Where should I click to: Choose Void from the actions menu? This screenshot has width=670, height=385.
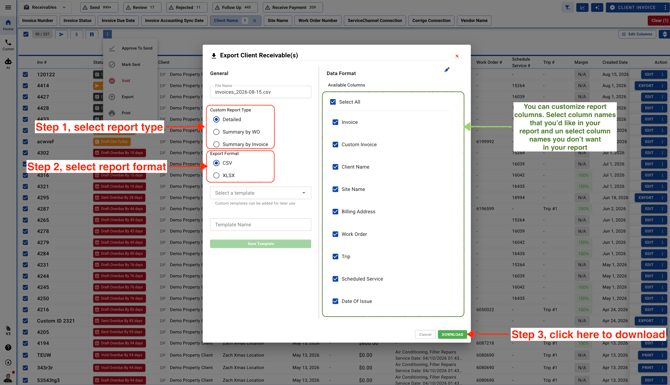(131, 81)
